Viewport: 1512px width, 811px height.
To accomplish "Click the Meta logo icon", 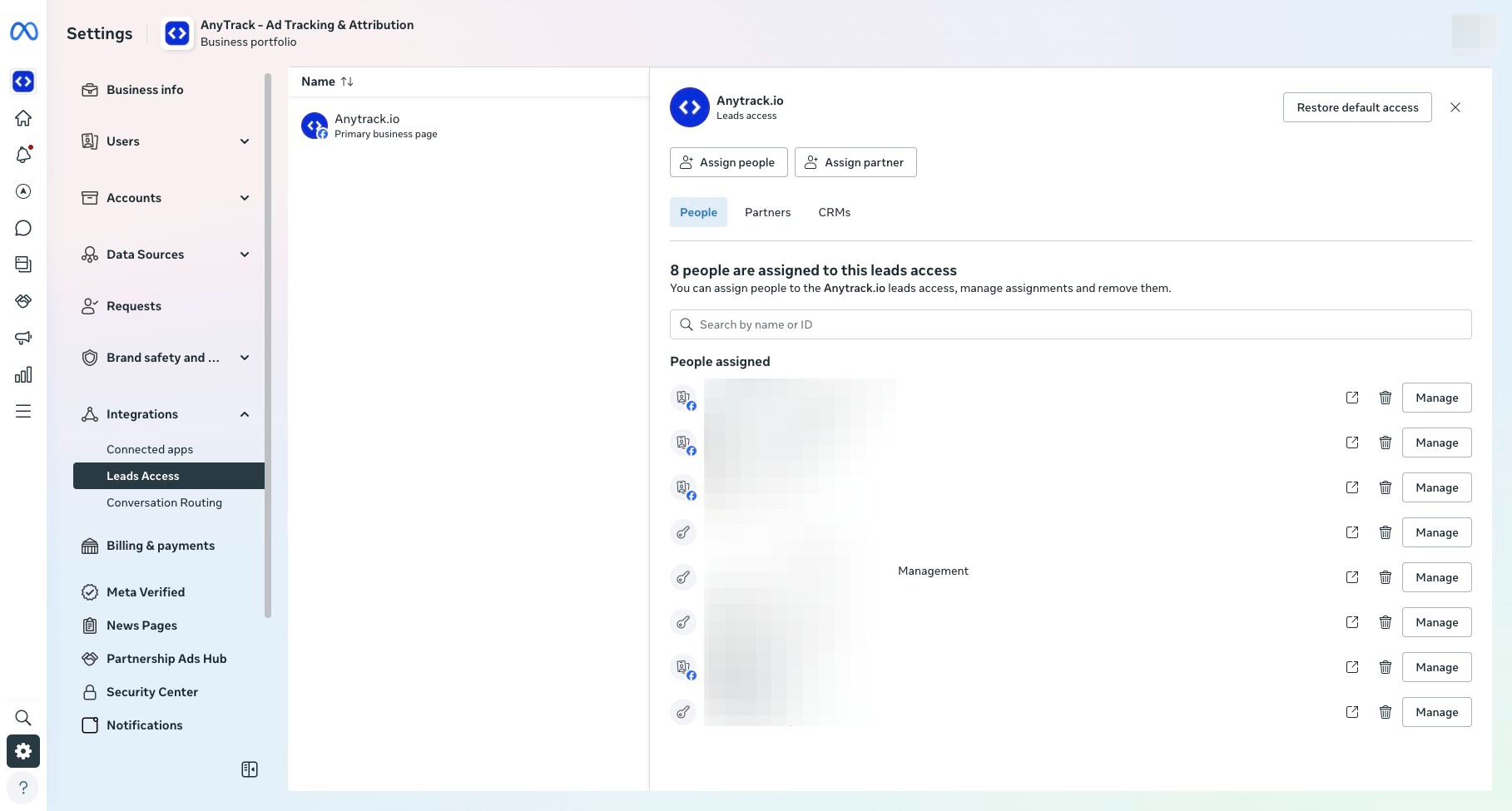I will 23,32.
